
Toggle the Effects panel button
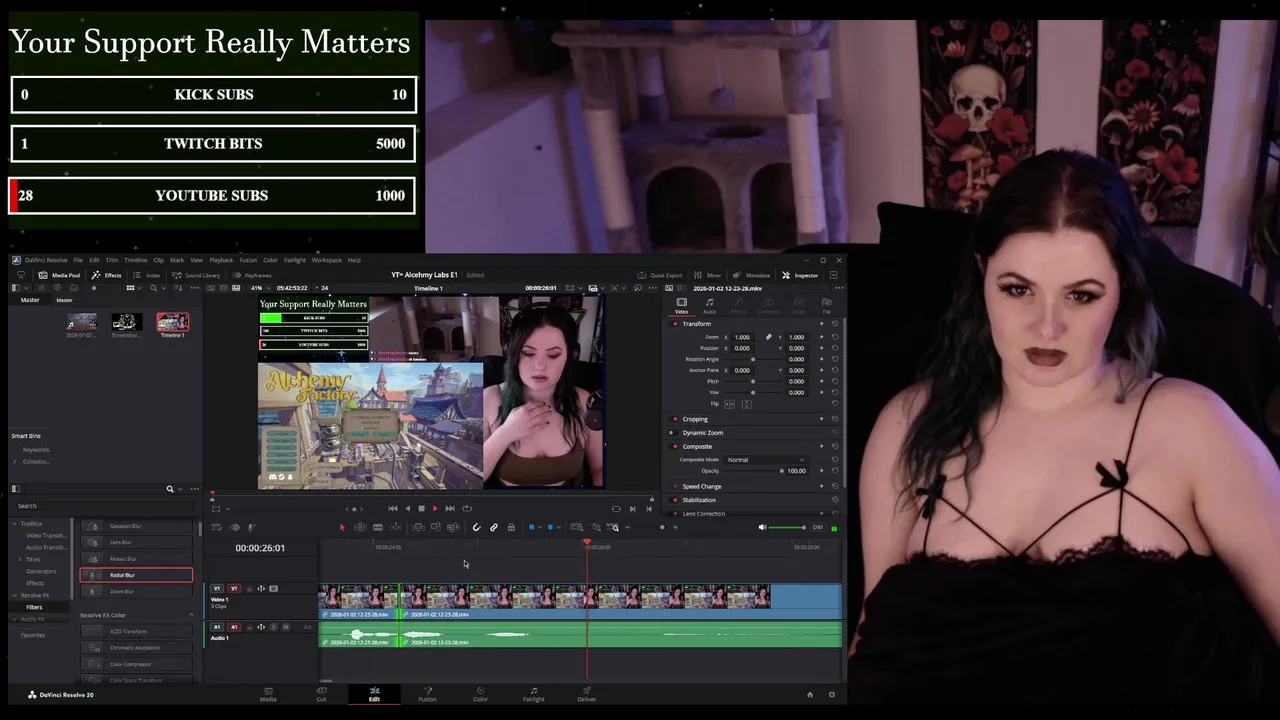[107, 275]
